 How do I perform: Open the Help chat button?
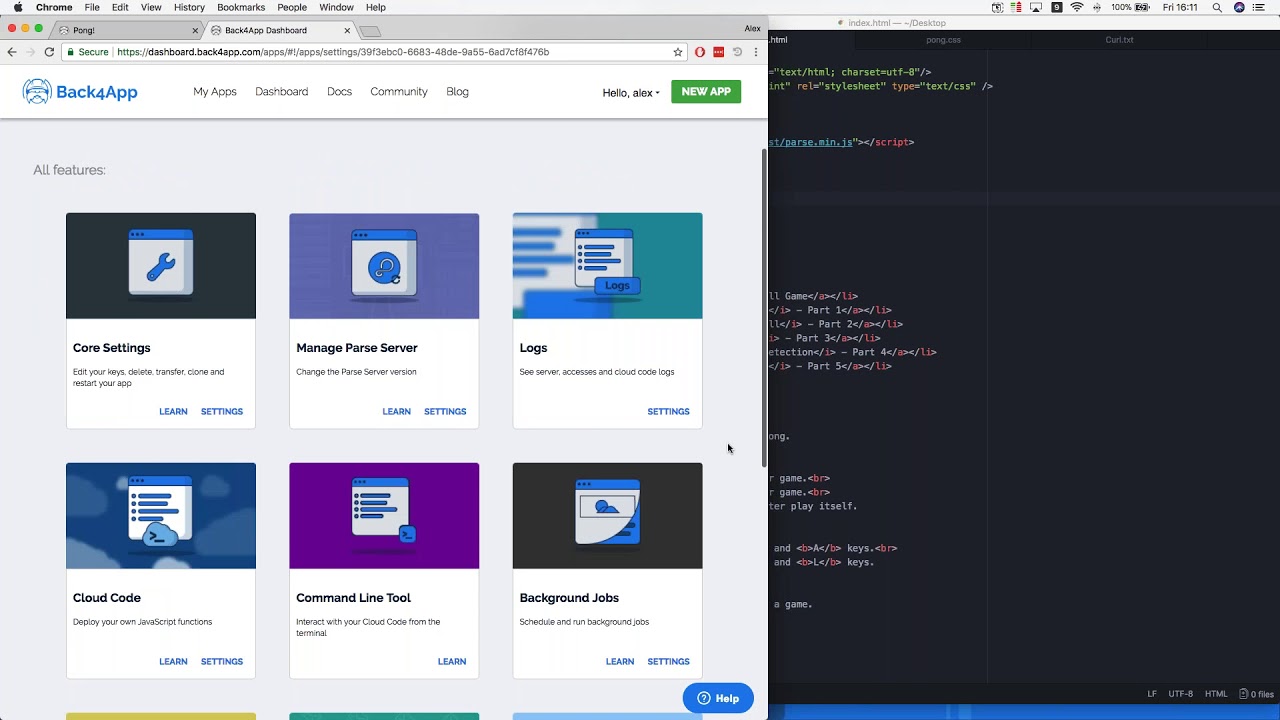tap(718, 698)
